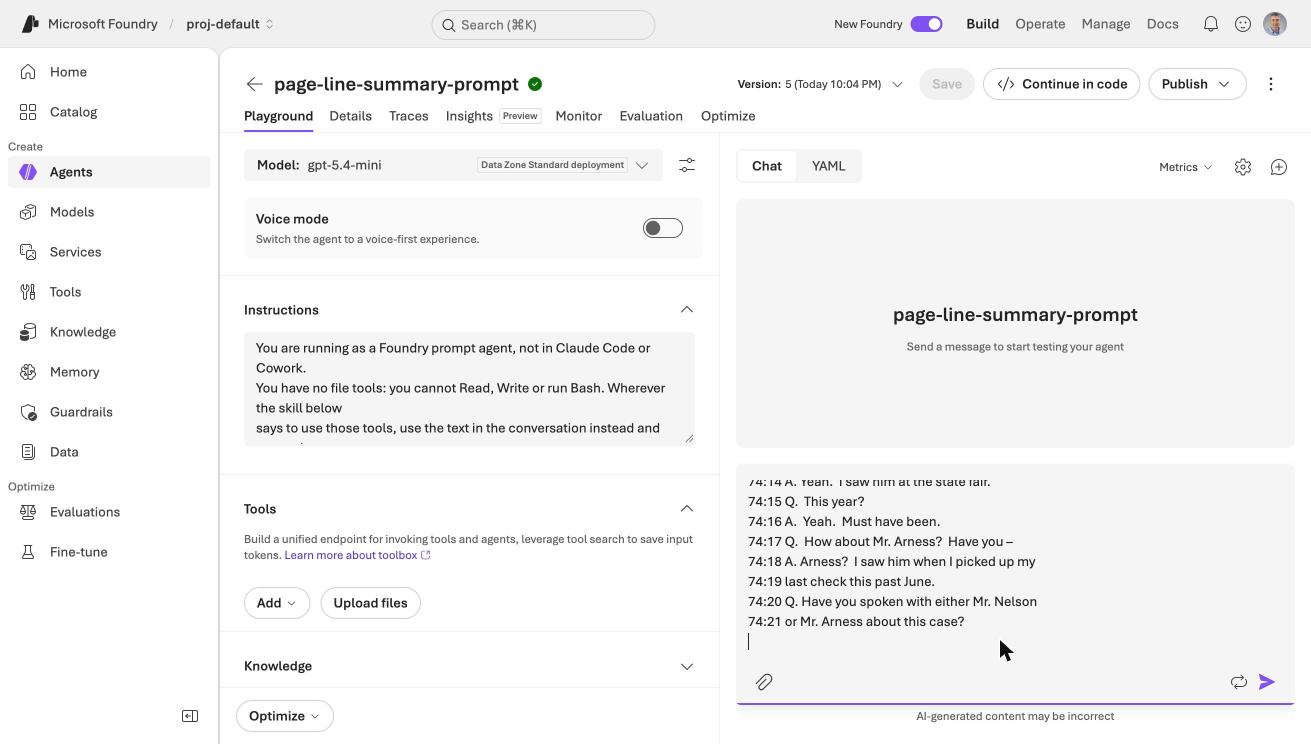The width and height of the screenshot is (1311, 744).
Task: Switch to the Evaluation tab
Action: (x=651, y=116)
